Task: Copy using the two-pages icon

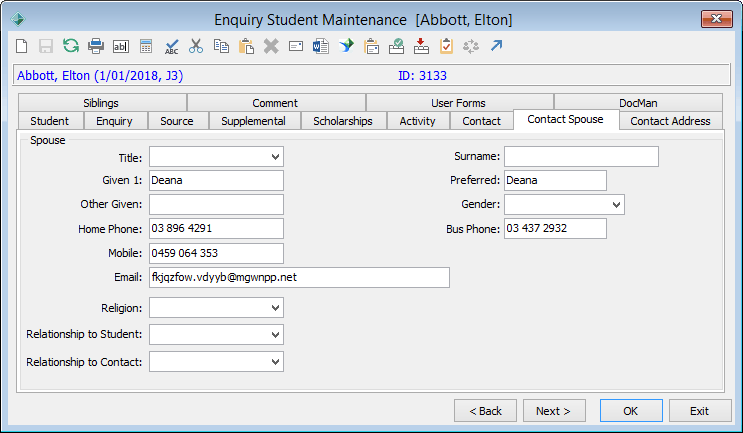Action: tap(221, 46)
